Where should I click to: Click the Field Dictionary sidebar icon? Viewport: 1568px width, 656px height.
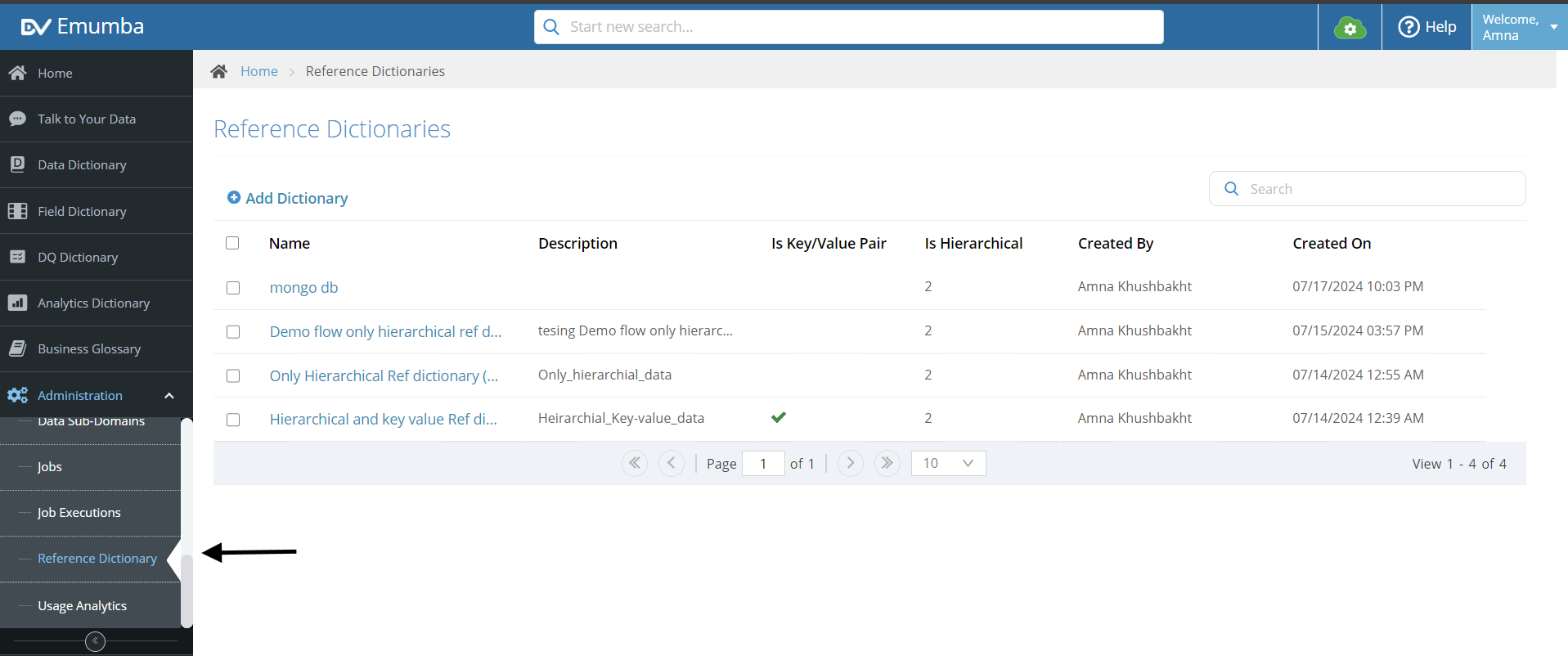click(x=17, y=211)
